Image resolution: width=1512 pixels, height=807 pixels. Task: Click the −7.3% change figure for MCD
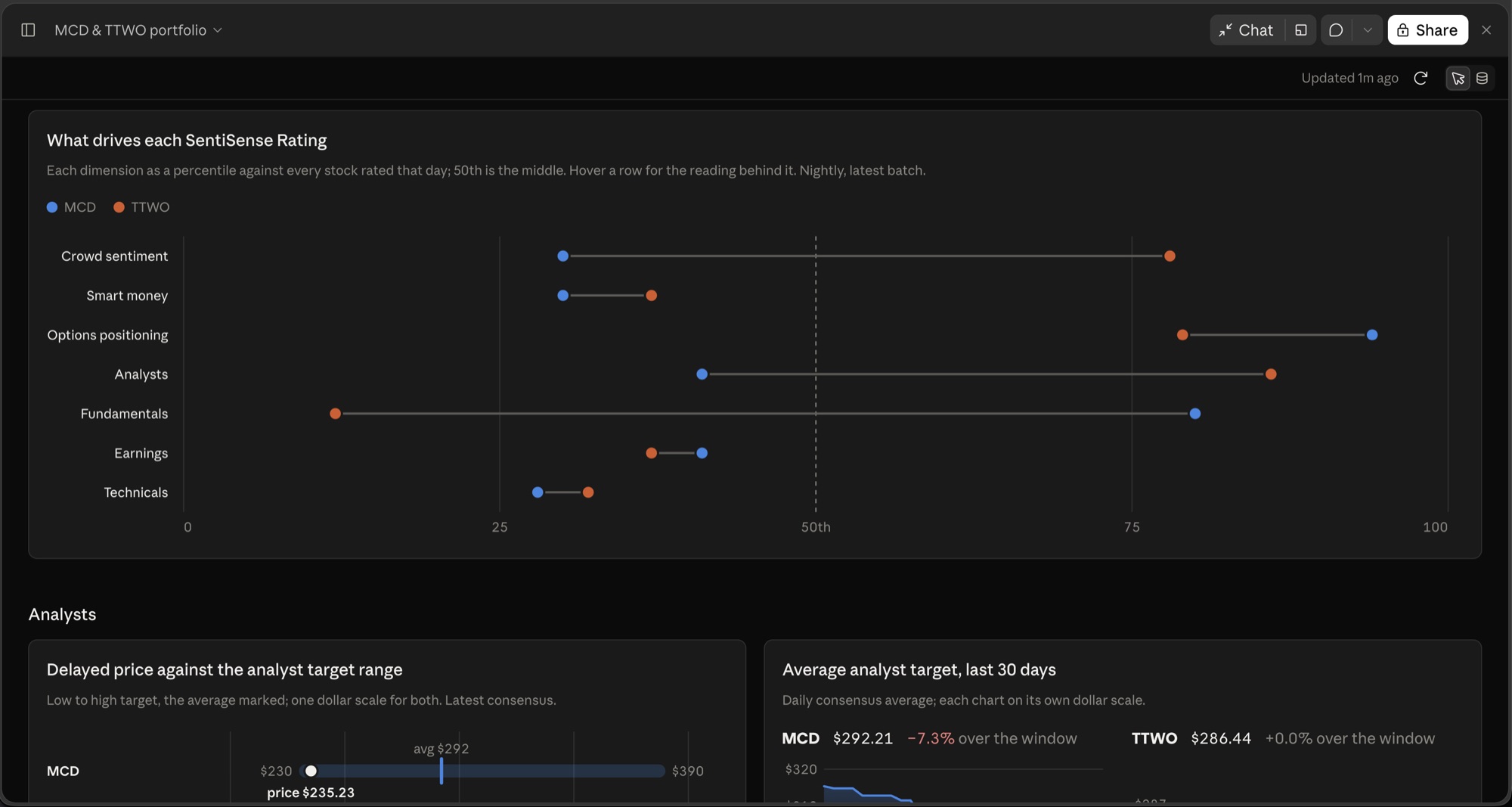(x=931, y=739)
